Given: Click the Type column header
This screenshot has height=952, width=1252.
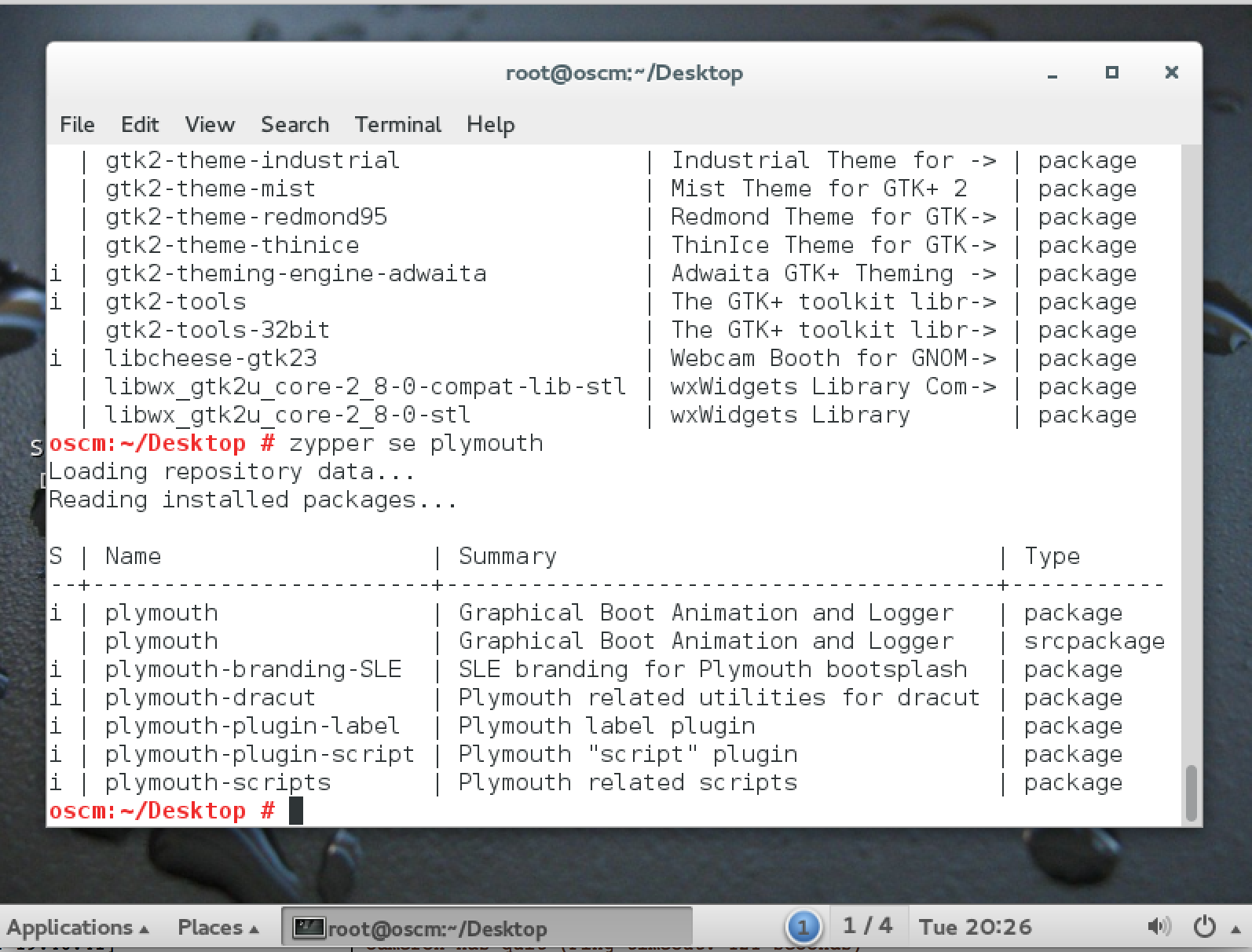Looking at the screenshot, I should pyautogui.click(x=1052, y=556).
